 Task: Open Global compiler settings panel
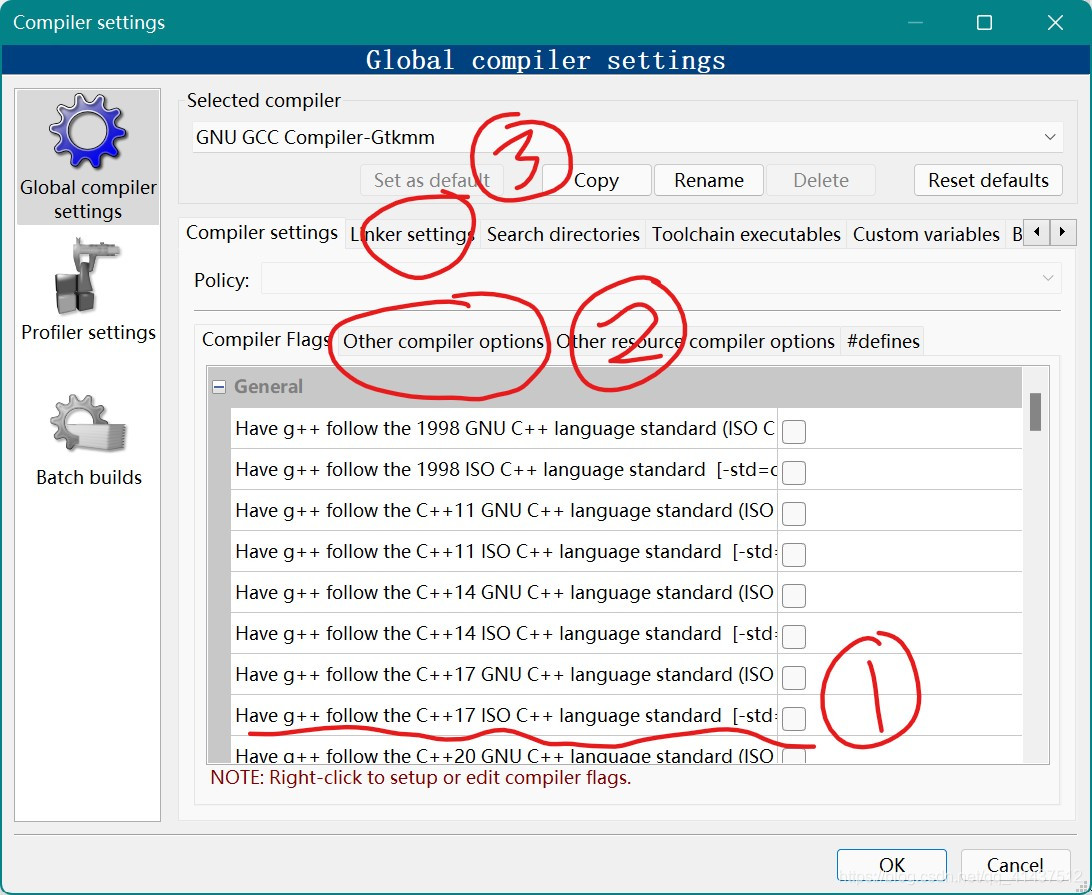click(x=87, y=155)
